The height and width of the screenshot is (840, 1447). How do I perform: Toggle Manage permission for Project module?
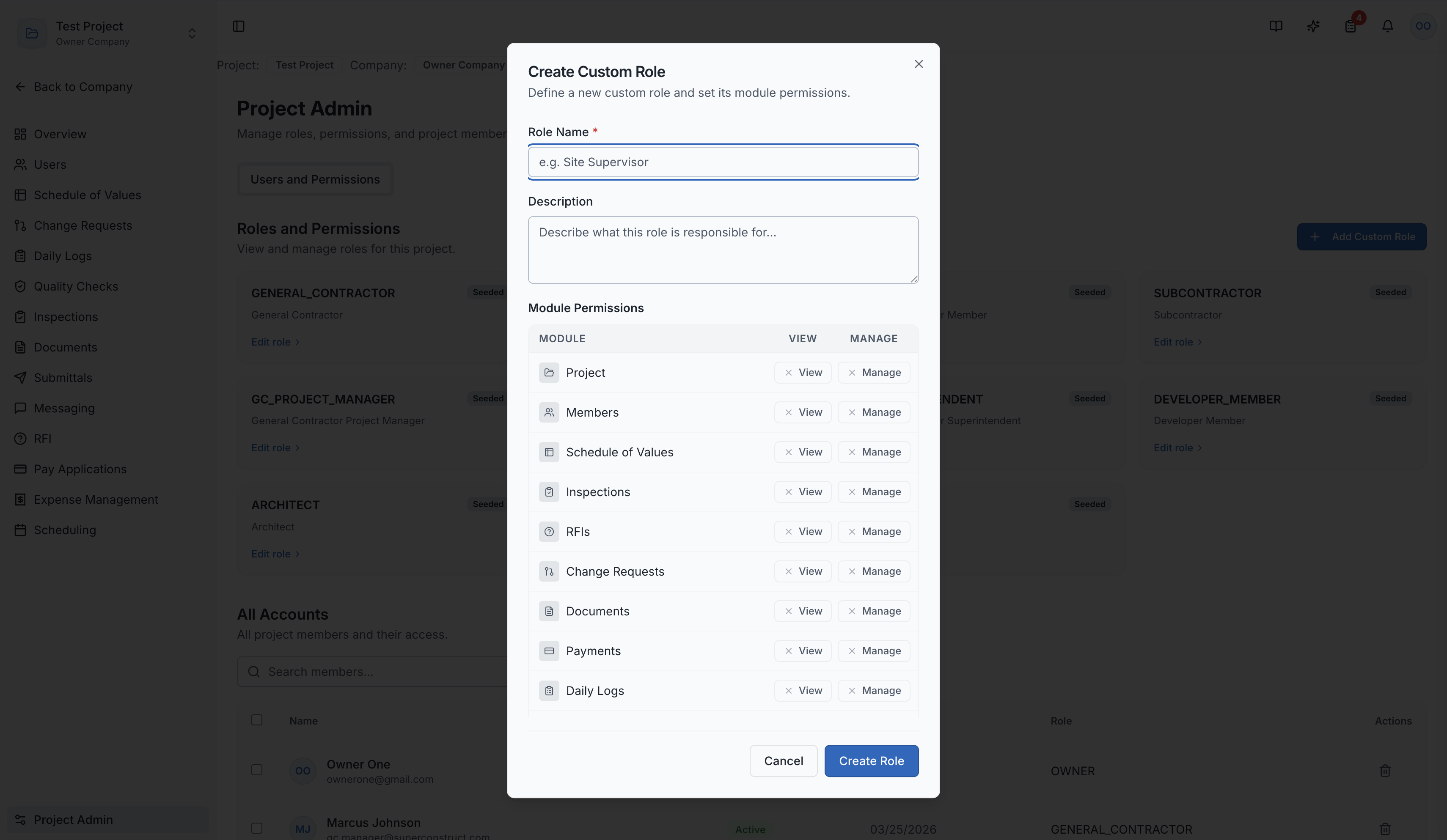point(873,373)
